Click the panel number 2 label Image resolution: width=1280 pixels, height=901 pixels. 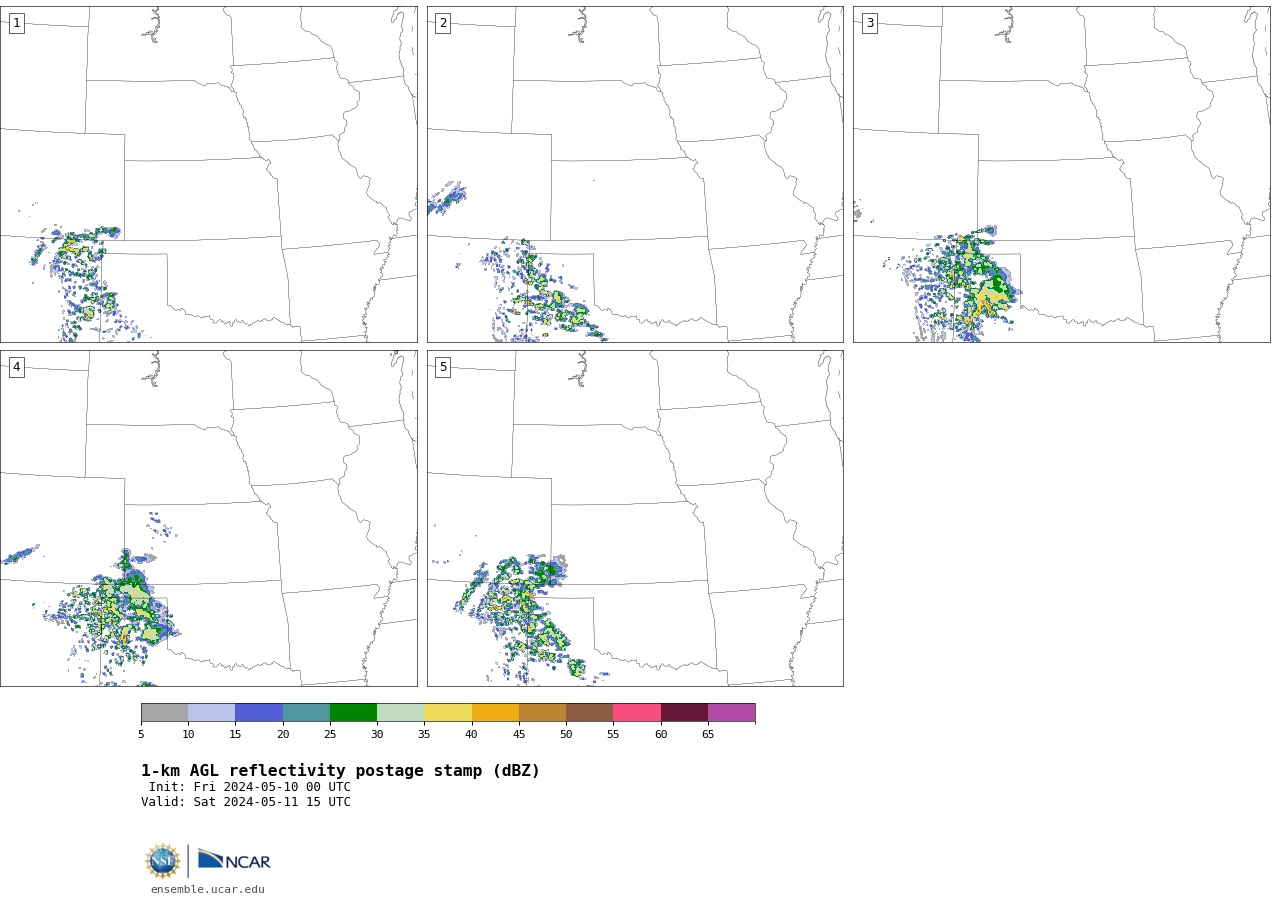click(x=443, y=23)
